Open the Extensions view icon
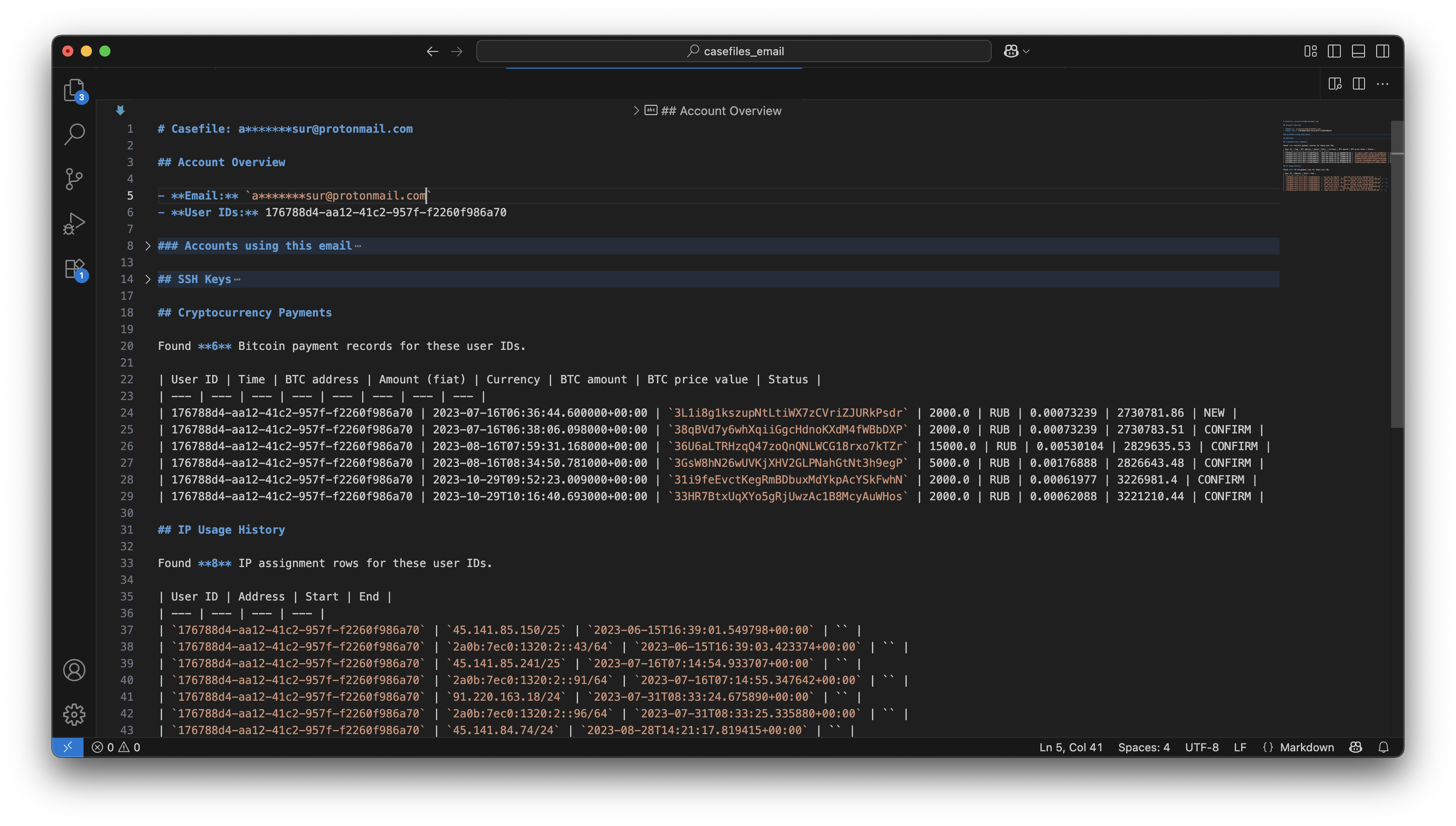The width and height of the screenshot is (1456, 826). point(74,268)
